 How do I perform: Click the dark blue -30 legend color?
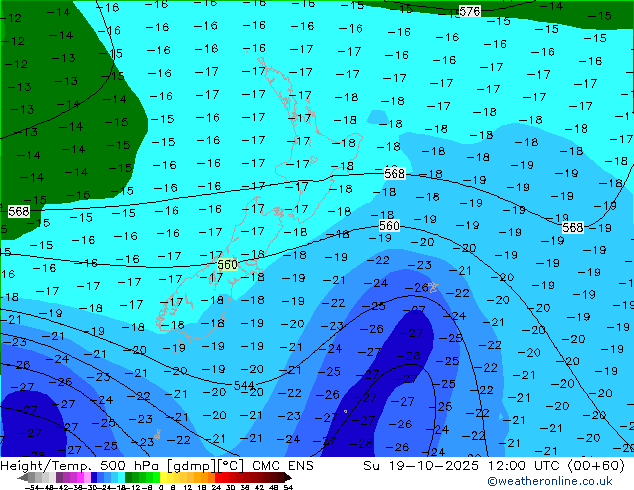[x=94, y=477]
